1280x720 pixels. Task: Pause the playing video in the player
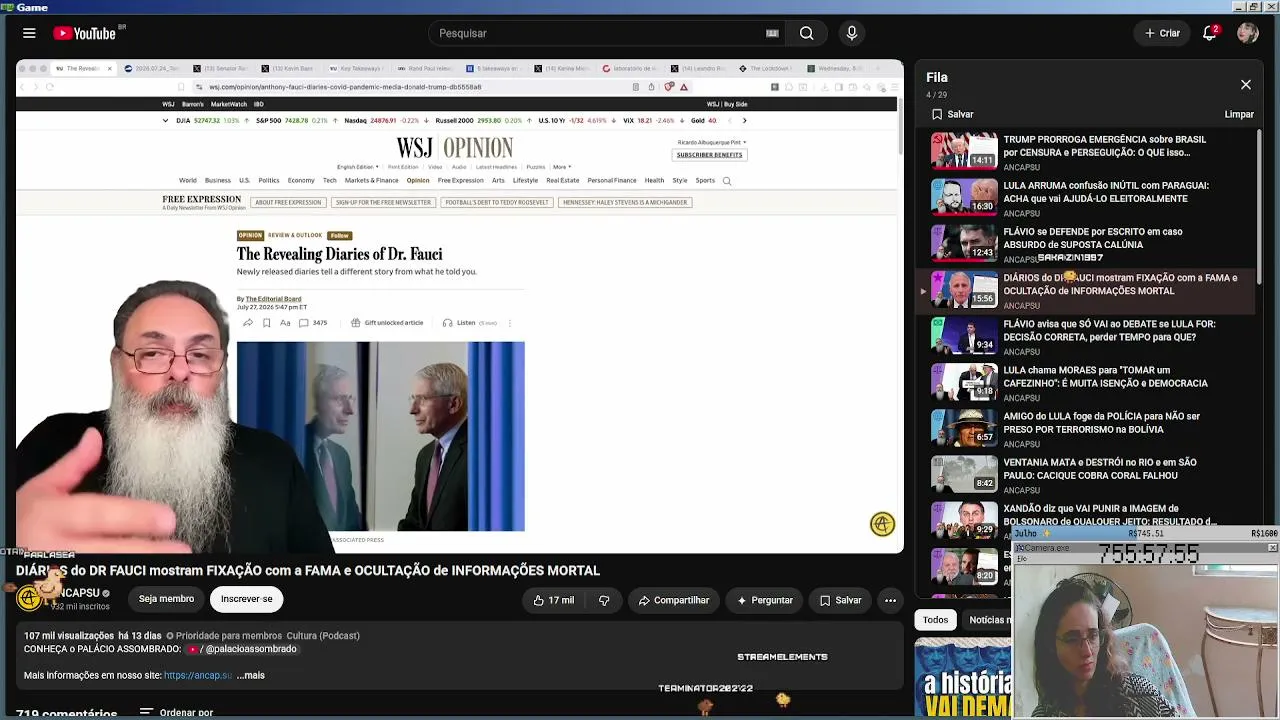click(460, 306)
